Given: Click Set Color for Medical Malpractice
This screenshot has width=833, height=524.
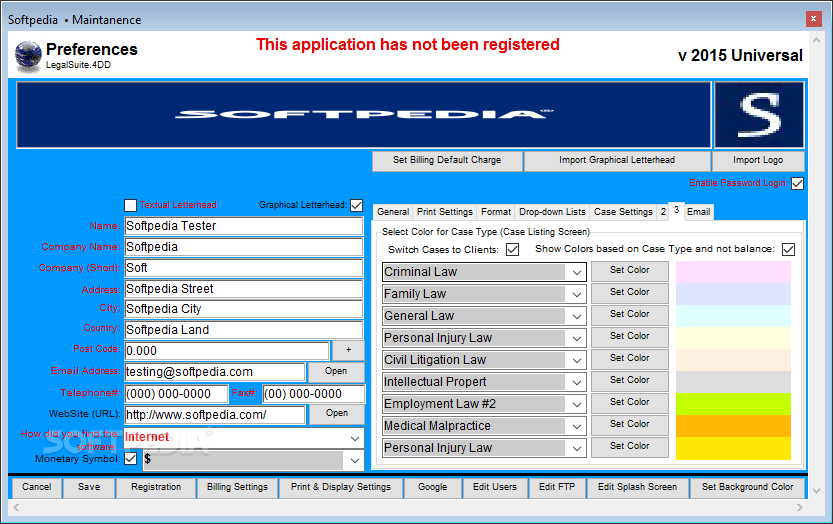Looking at the screenshot, I should point(630,424).
